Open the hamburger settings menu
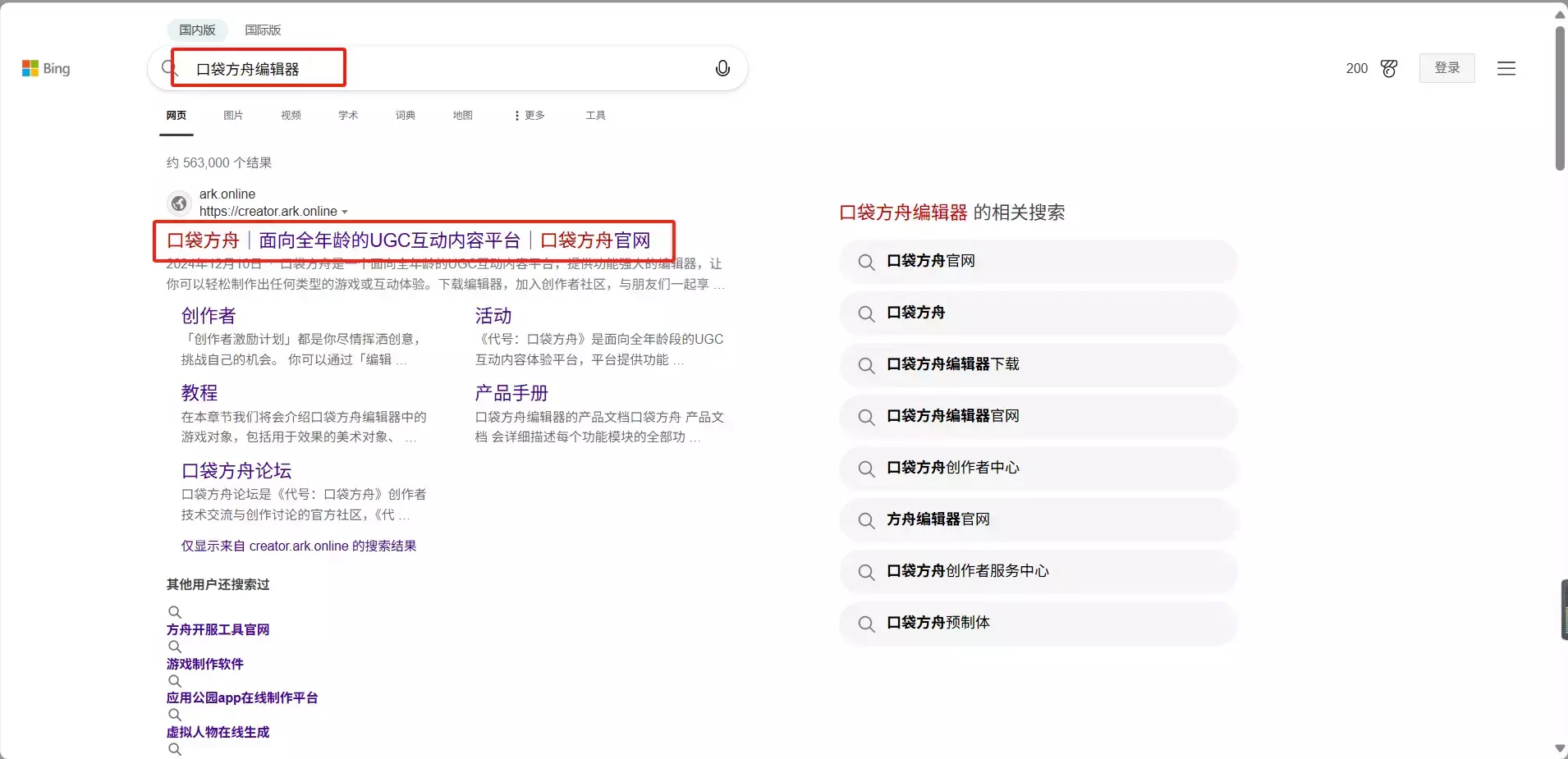 click(x=1506, y=69)
